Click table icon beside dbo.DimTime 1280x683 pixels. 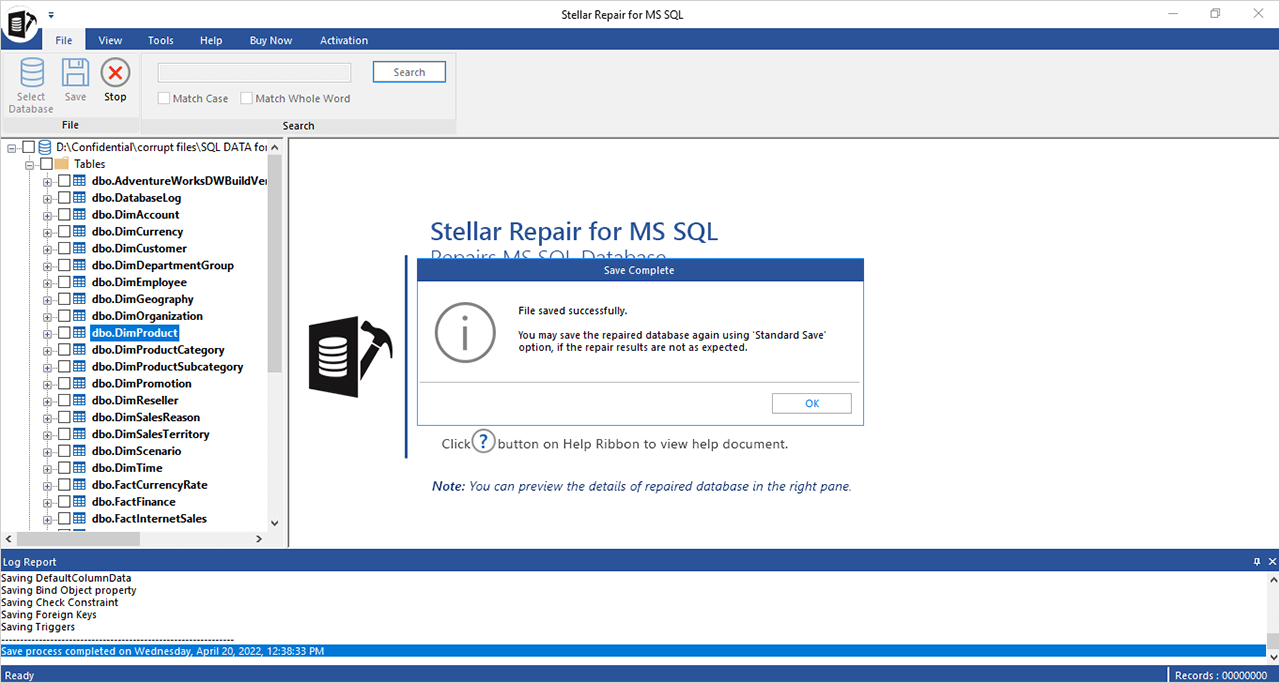click(80, 468)
